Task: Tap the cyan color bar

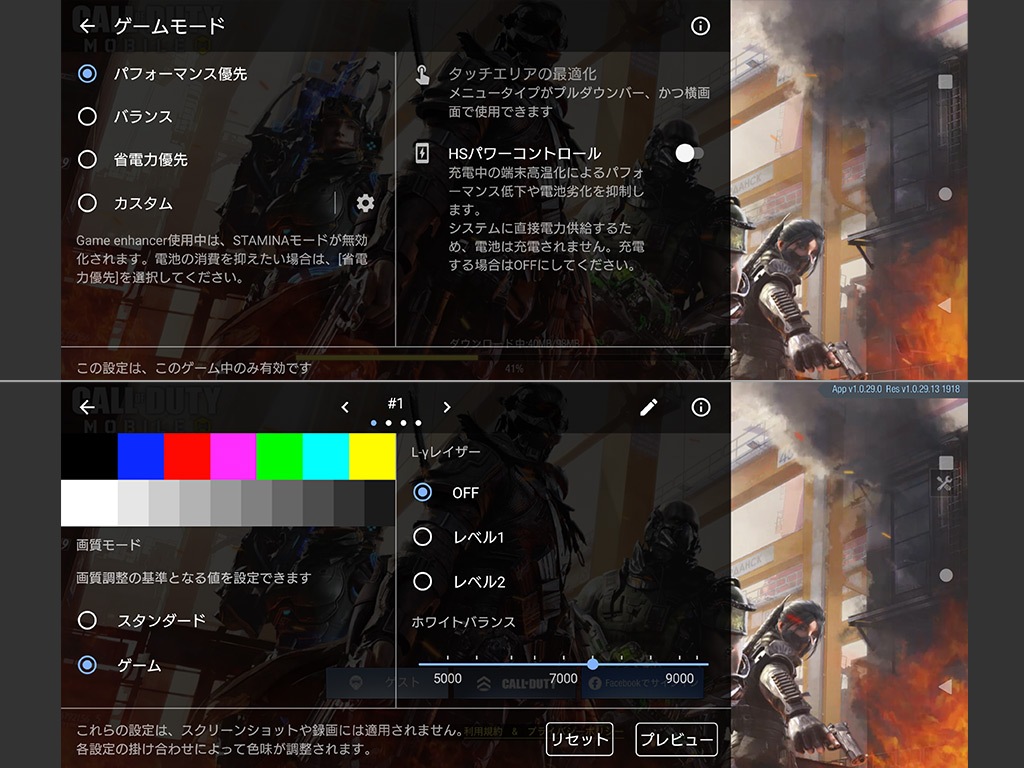Action: (326, 456)
